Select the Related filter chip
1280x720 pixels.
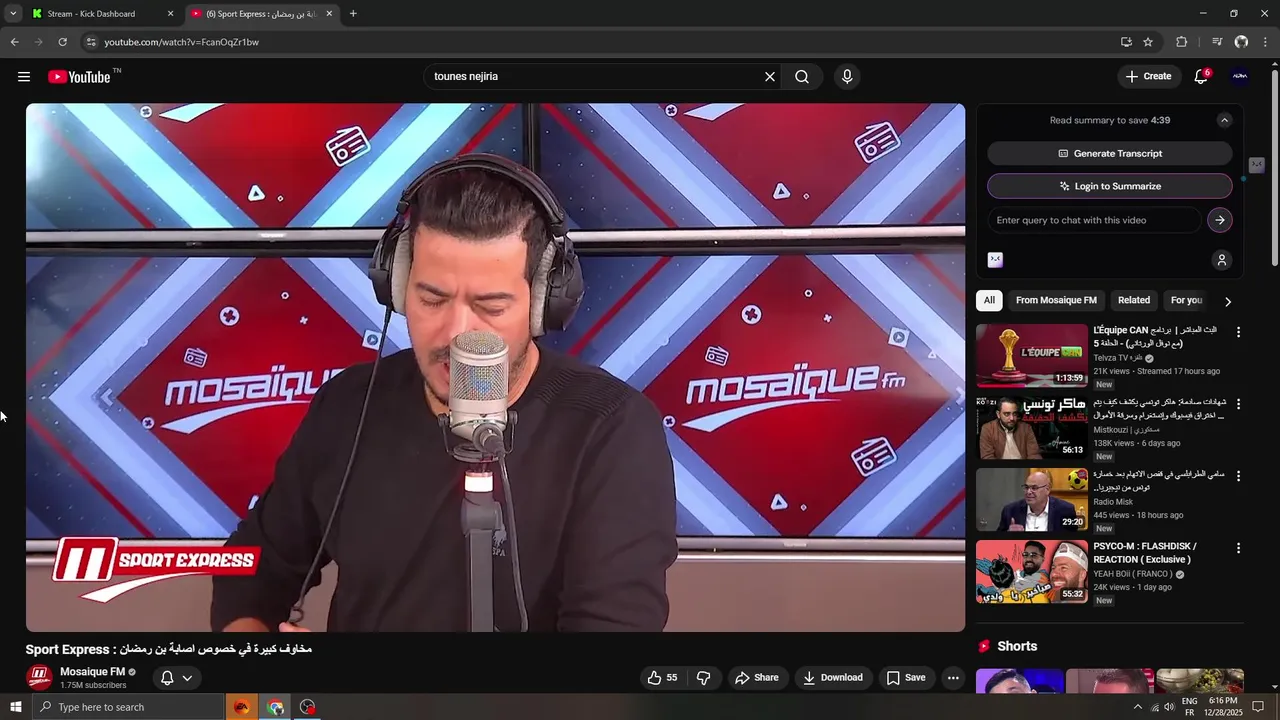pyautogui.click(x=1134, y=300)
